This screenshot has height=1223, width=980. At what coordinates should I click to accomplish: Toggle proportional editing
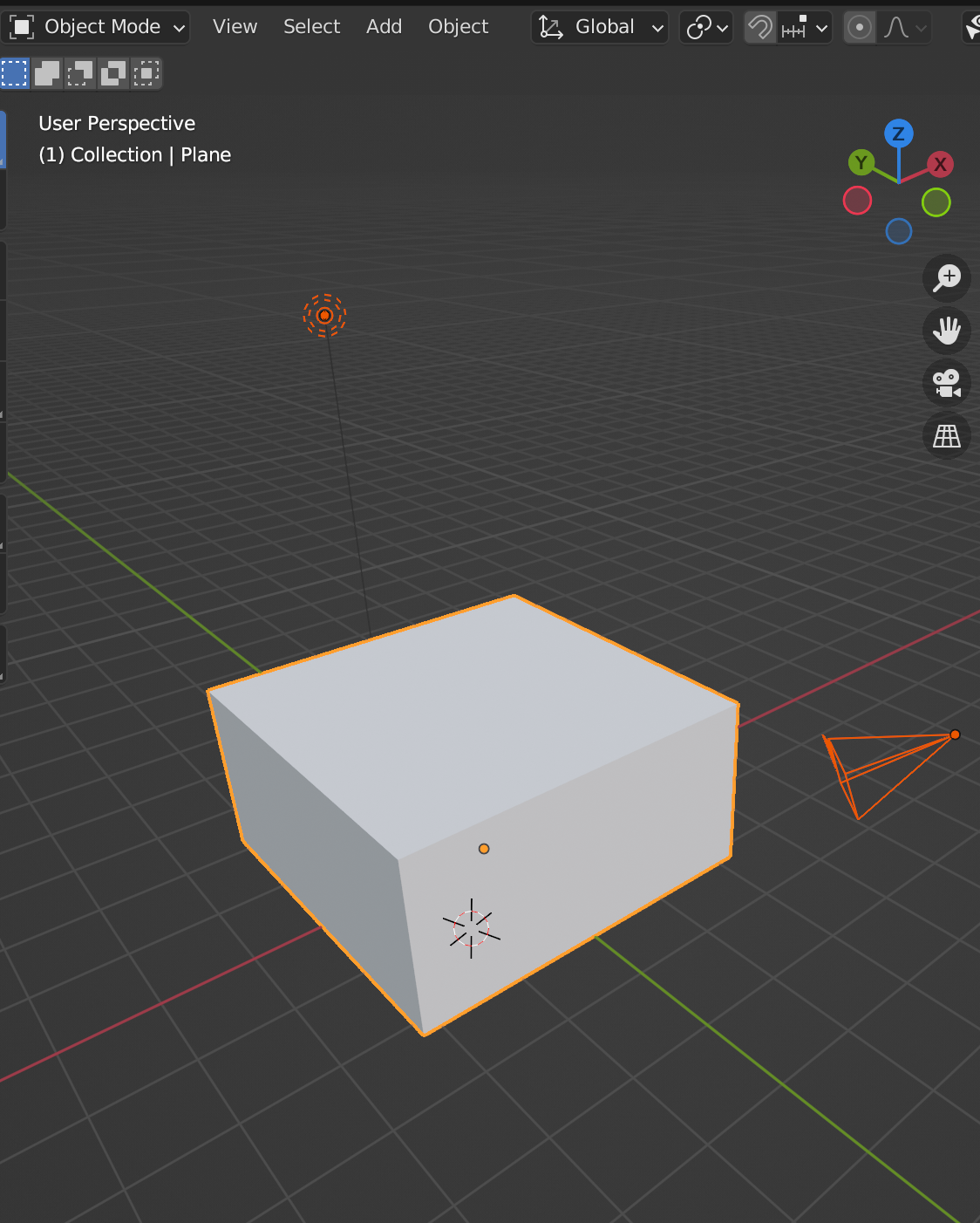pos(860,27)
